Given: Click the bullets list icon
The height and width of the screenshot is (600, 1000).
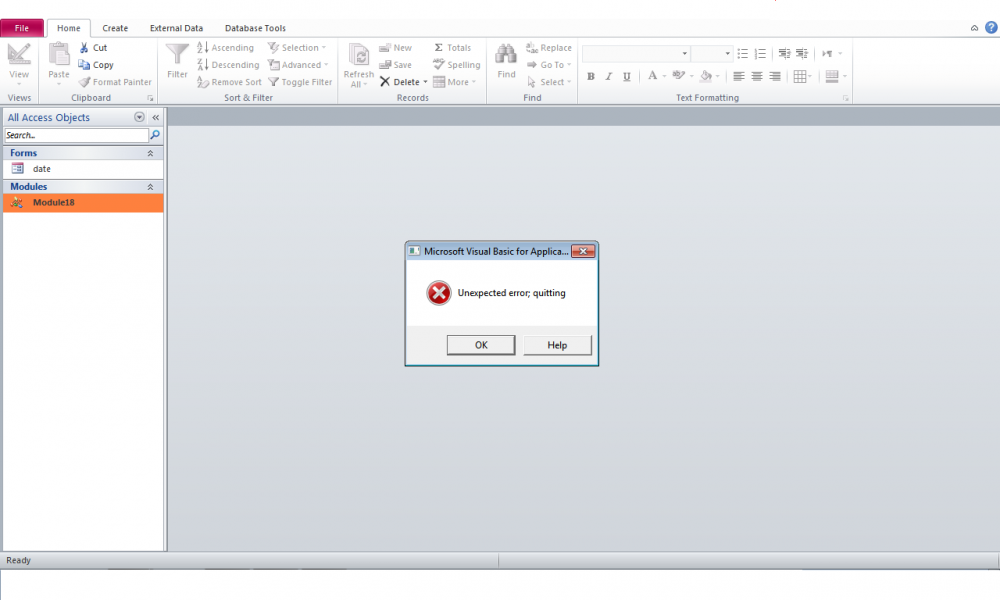Looking at the screenshot, I should (742, 54).
